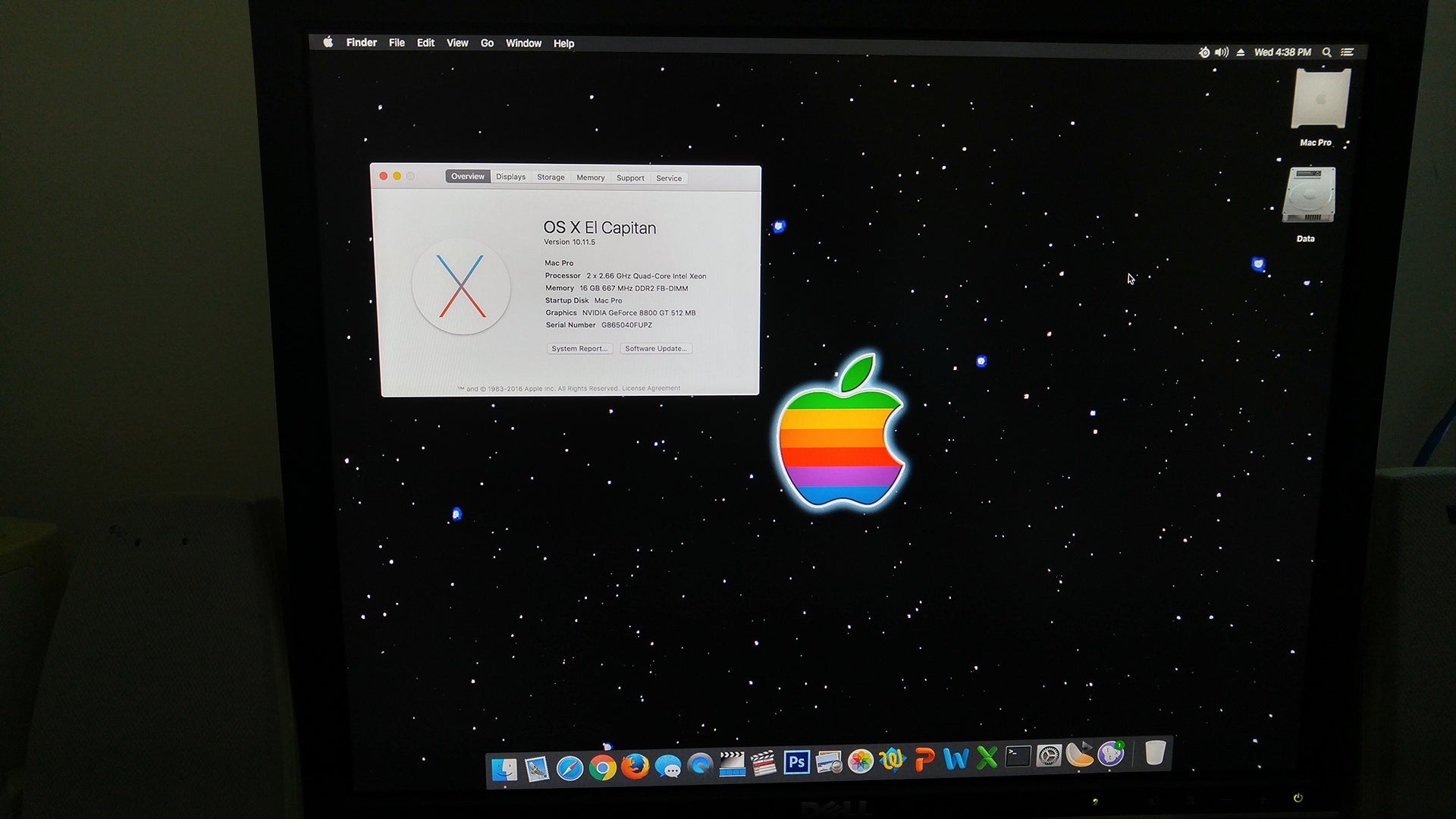The image size is (1456, 819).
Task: Open the purple face icon with badge
Action: click(x=1112, y=753)
